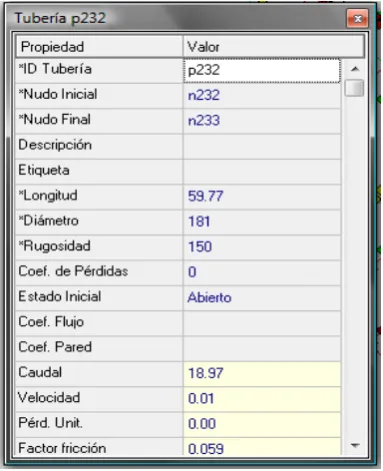The image size is (383, 471).
Task: Click the Factor fricción property label
Action: [62, 448]
